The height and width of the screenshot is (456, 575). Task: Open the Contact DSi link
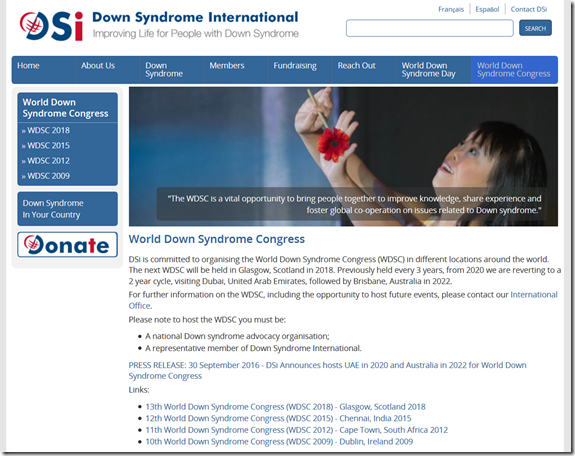[x=528, y=9]
